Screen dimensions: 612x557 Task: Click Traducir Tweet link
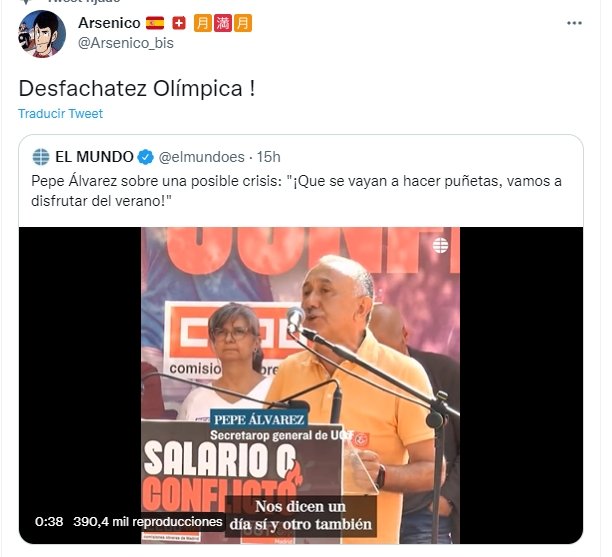pos(60,114)
